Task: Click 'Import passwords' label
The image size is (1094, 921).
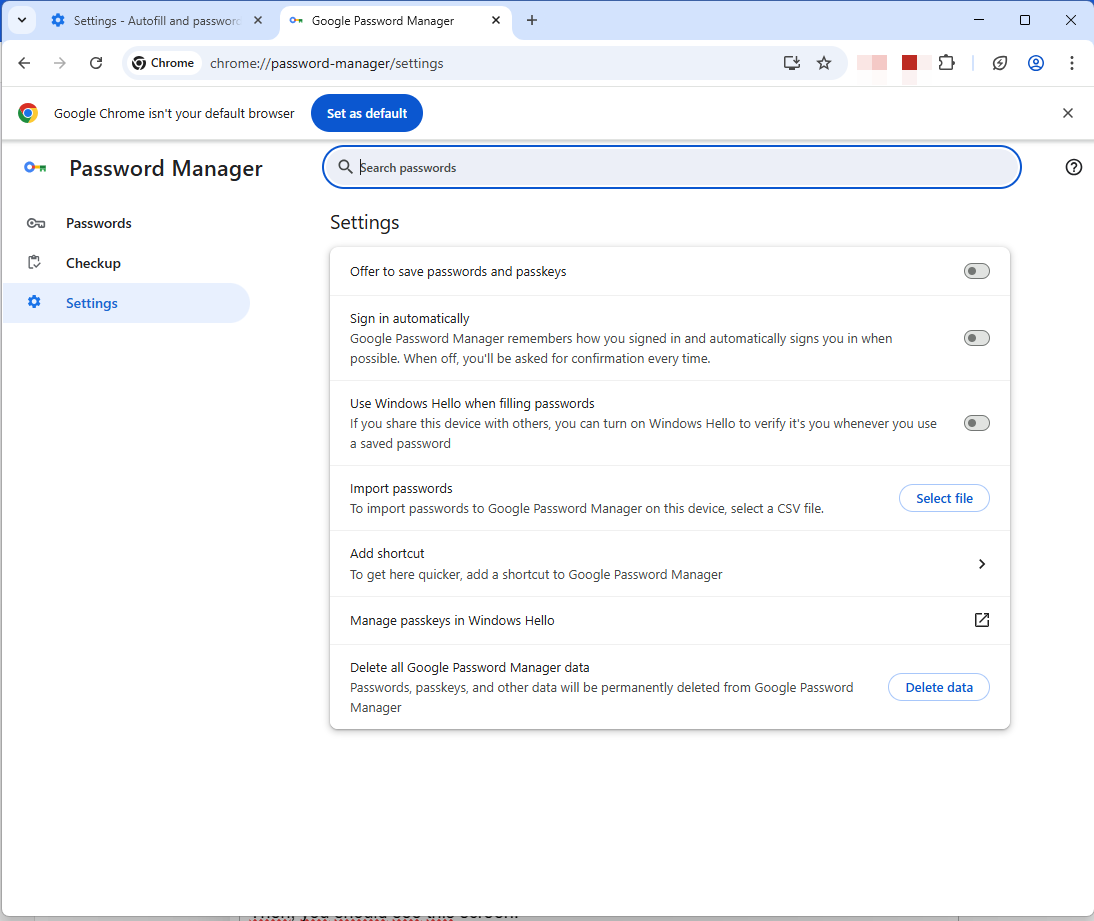Action: click(x=401, y=488)
